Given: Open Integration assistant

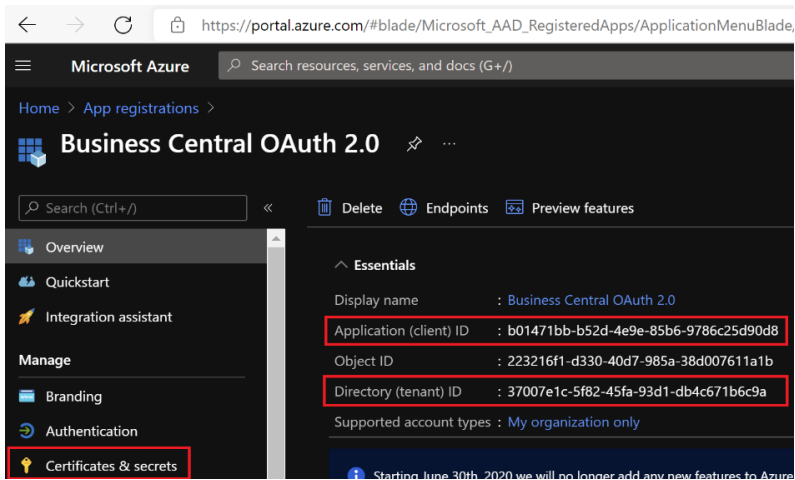Looking at the screenshot, I should coord(108,317).
